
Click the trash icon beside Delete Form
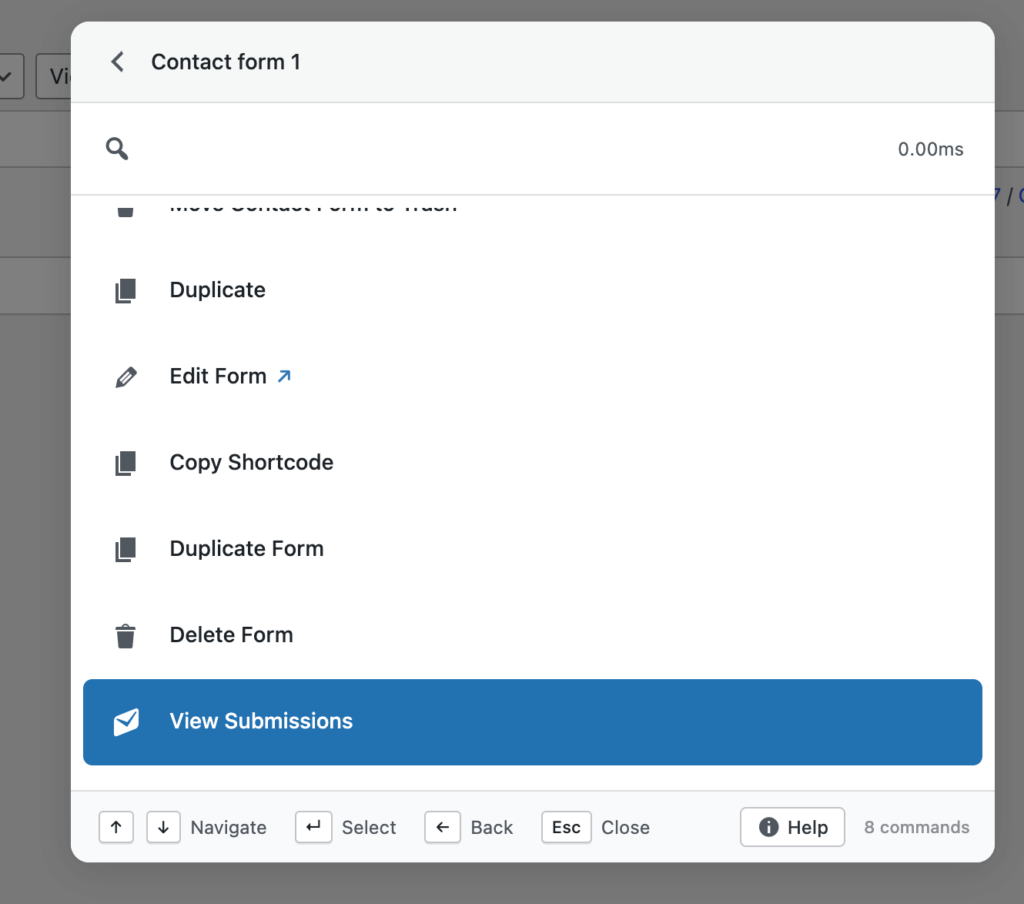point(125,635)
